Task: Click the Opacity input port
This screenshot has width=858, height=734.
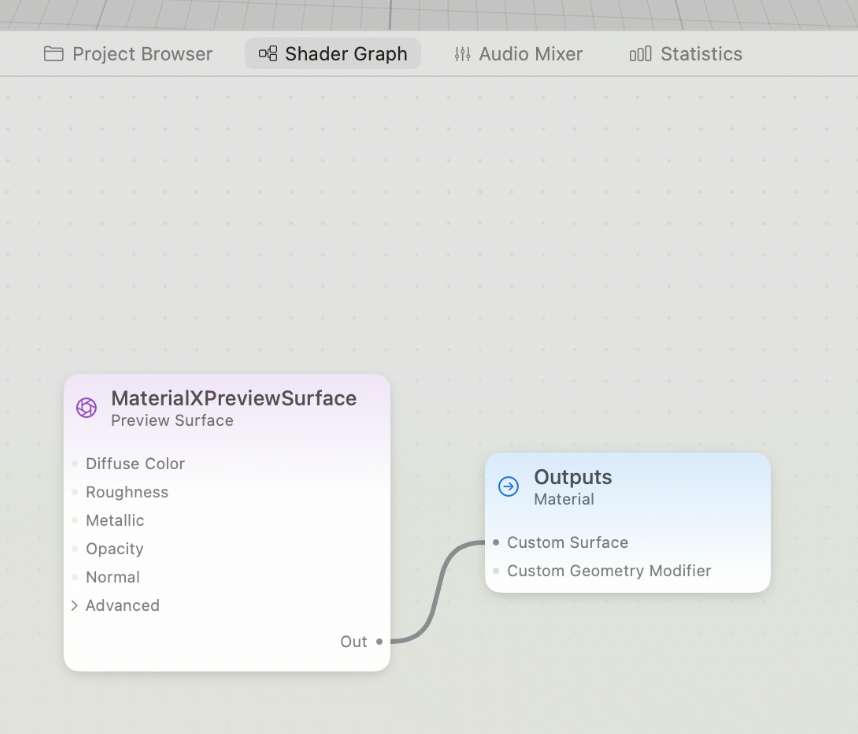Action: pos(74,548)
